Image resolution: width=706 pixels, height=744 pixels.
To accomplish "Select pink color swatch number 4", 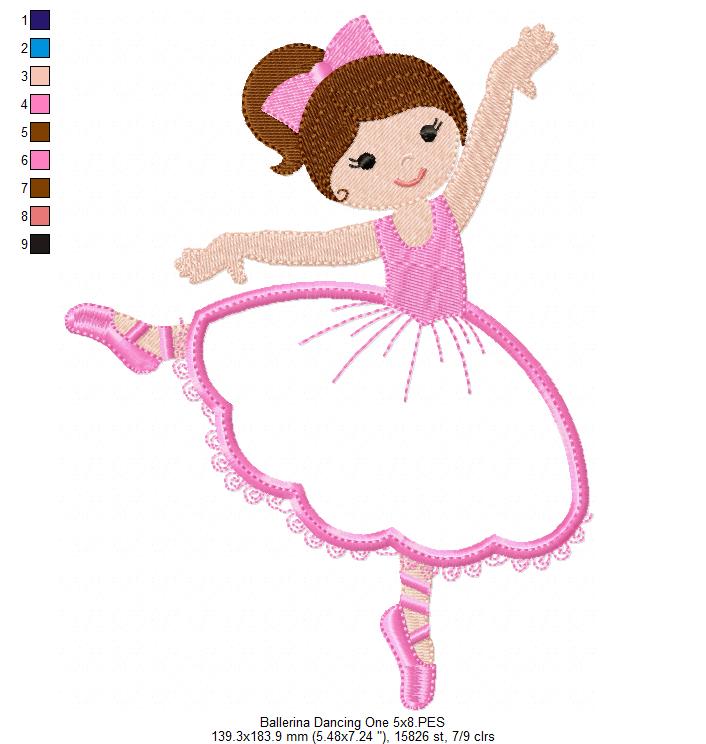I will (x=39, y=103).
